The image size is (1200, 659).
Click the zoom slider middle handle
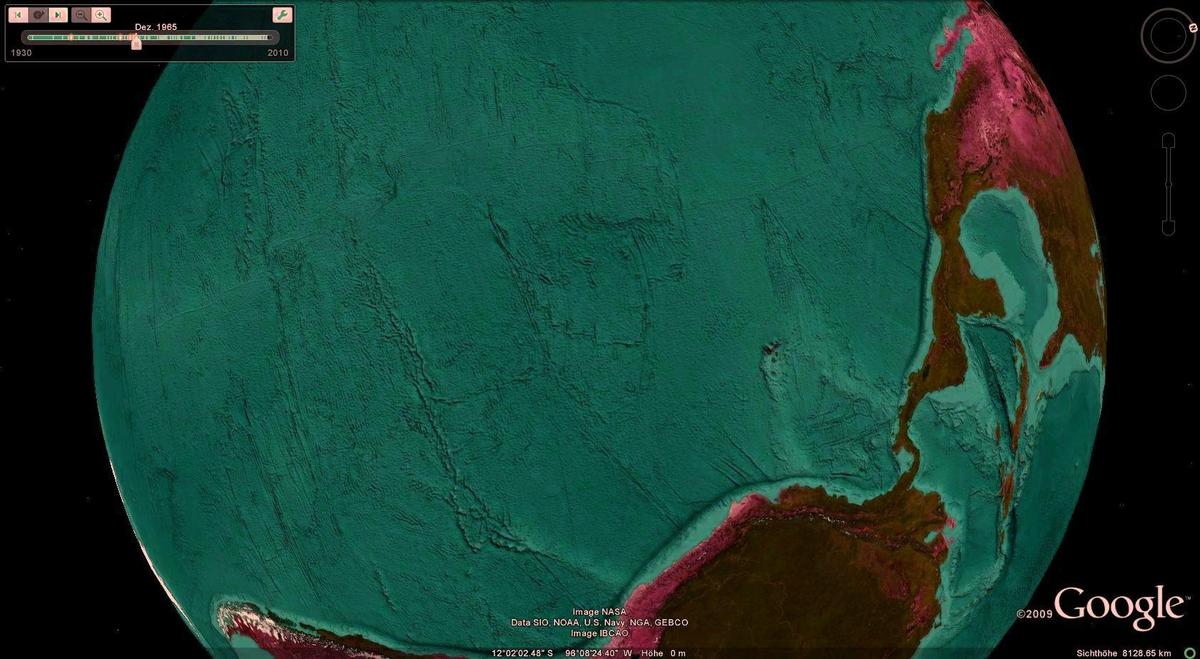[1167, 186]
